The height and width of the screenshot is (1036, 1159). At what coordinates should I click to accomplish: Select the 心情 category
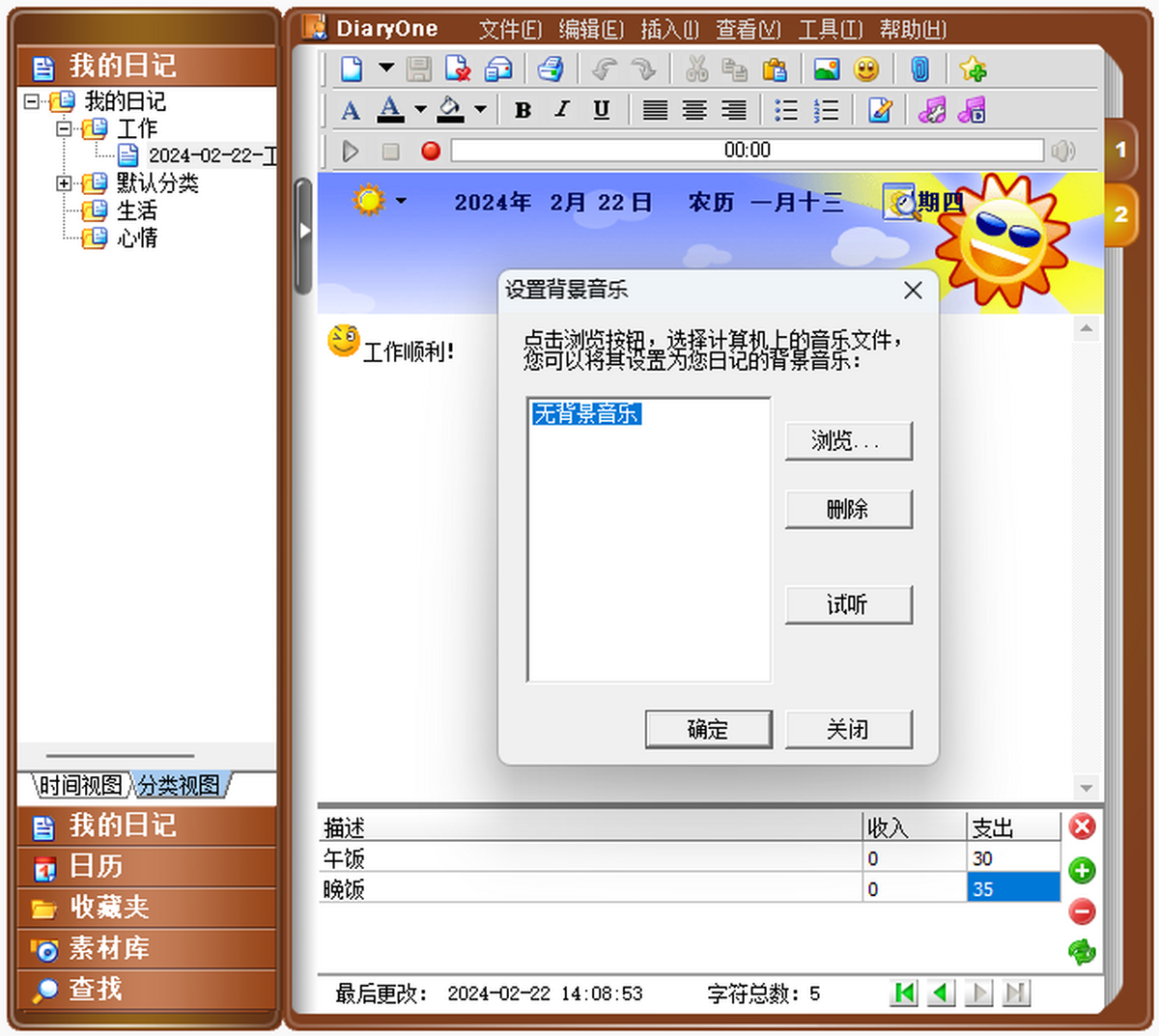pos(137,238)
